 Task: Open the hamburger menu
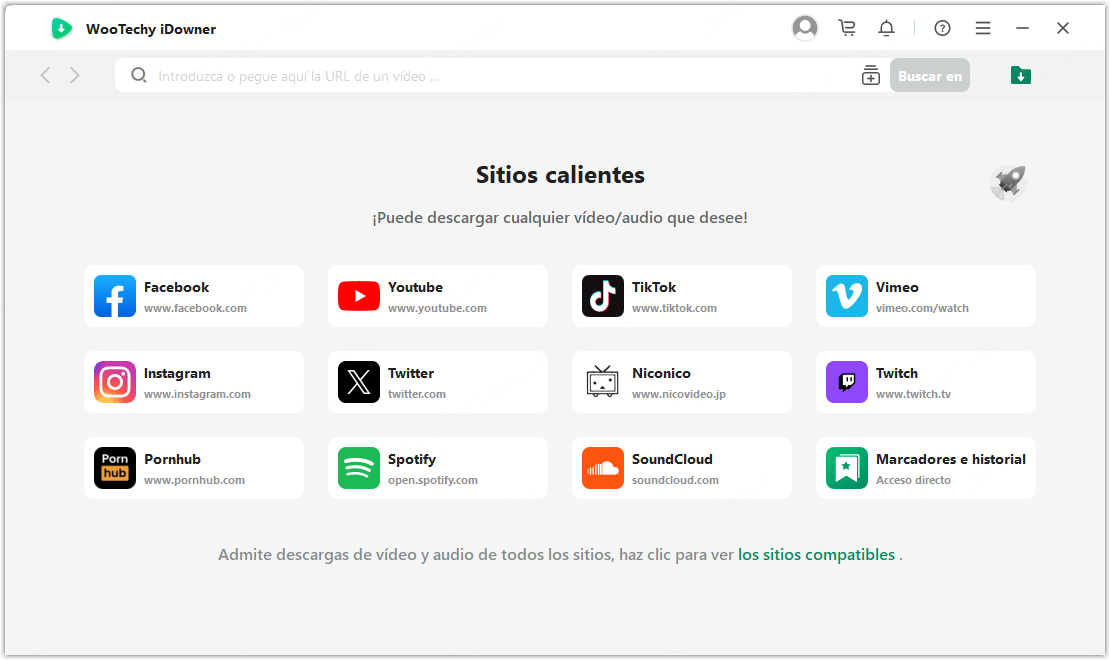(983, 28)
